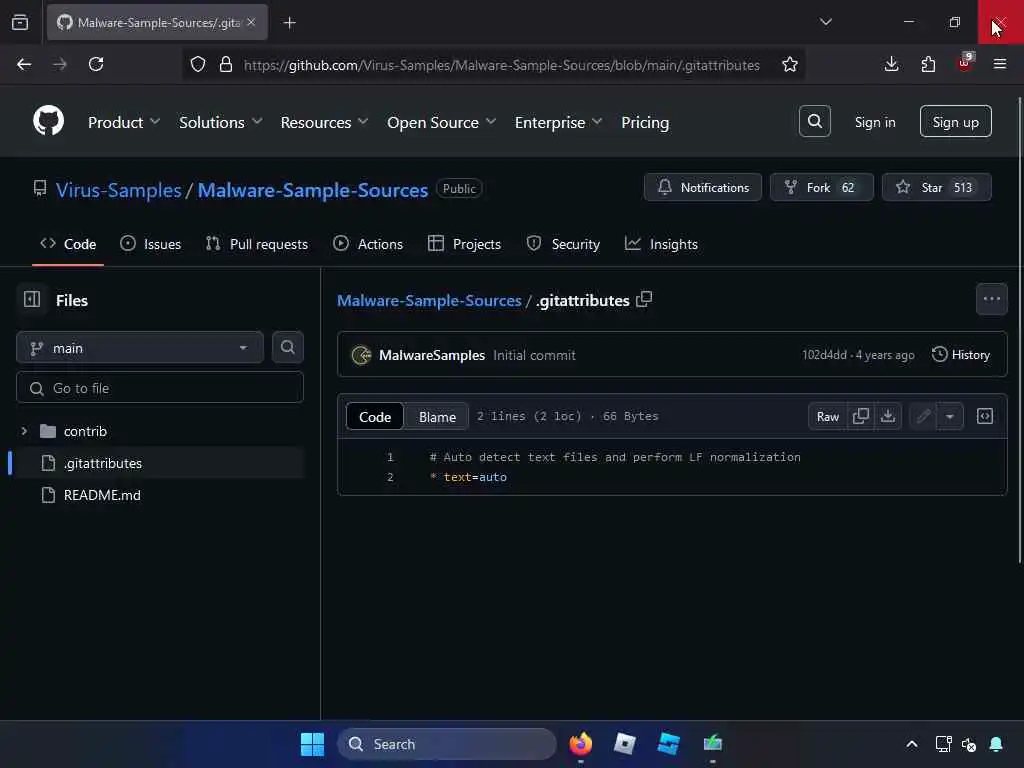Download the raw file icon

point(888,416)
